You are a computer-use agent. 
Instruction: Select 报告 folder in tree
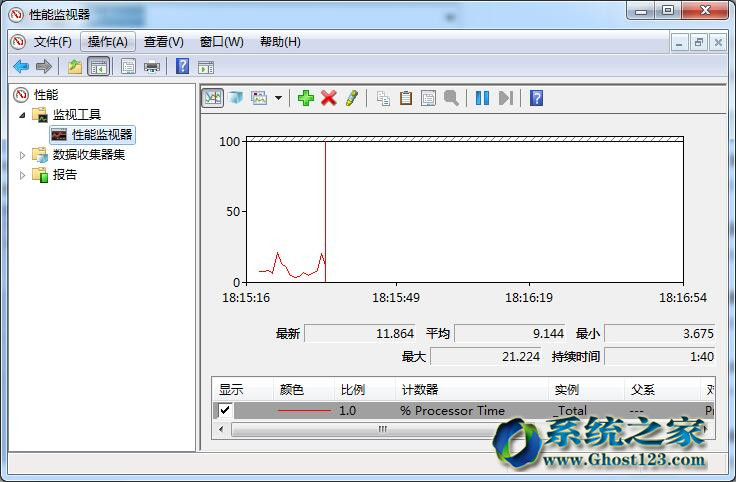pyautogui.click(x=65, y=175)
